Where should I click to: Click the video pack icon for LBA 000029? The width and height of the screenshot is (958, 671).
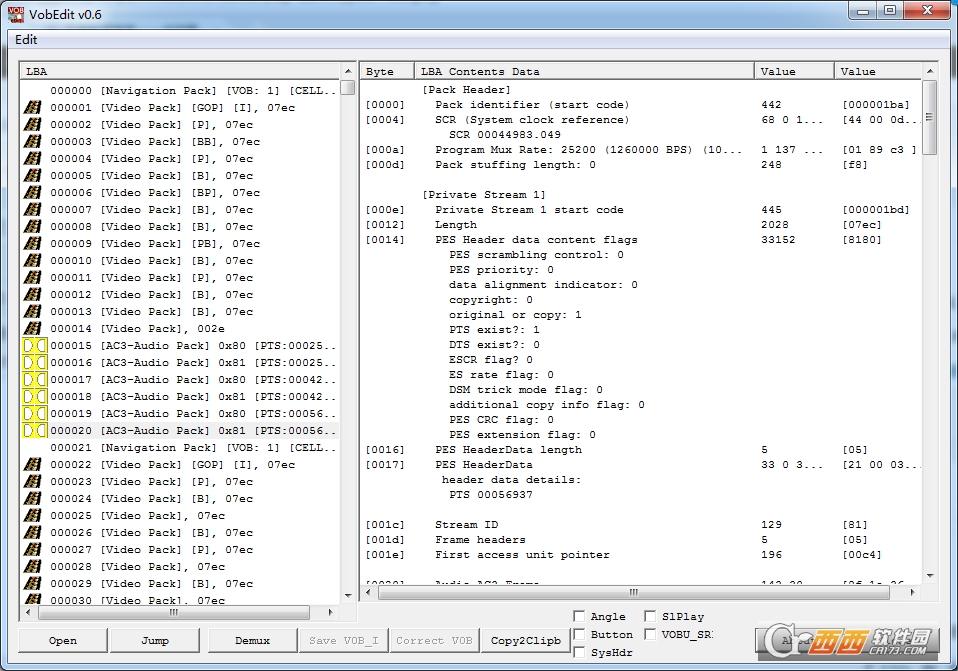pos(32,584)
